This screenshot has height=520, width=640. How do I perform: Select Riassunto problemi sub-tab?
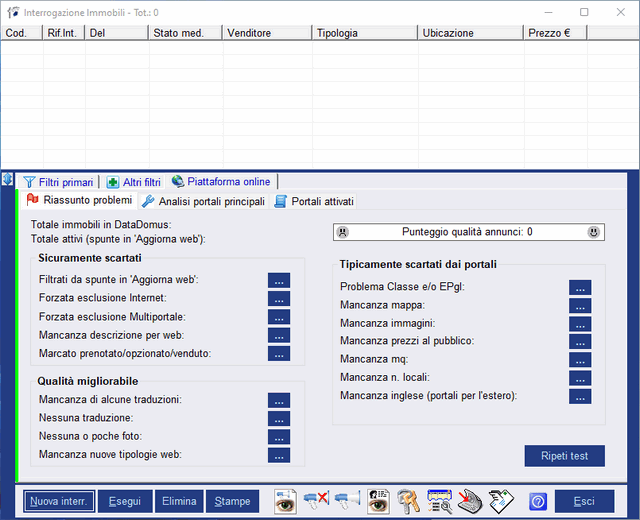[x=79, y=200]
